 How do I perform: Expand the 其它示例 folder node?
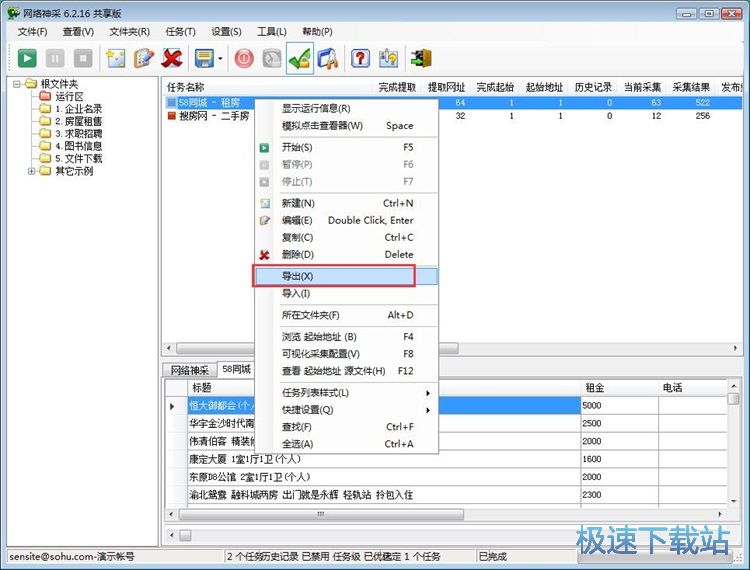point(31,171)
